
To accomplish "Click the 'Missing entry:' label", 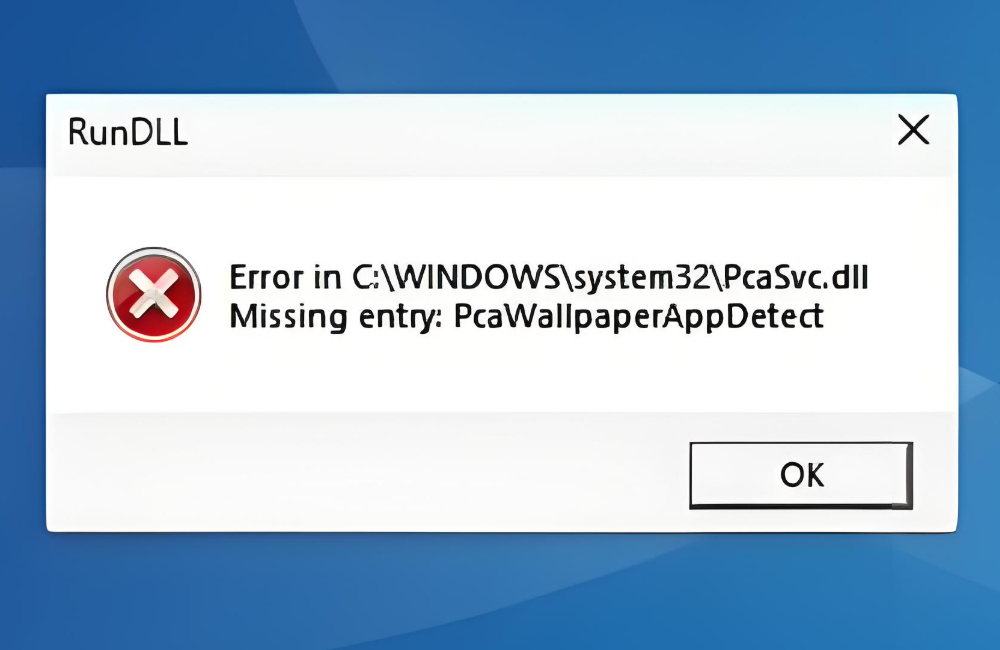I will [335, 317].
